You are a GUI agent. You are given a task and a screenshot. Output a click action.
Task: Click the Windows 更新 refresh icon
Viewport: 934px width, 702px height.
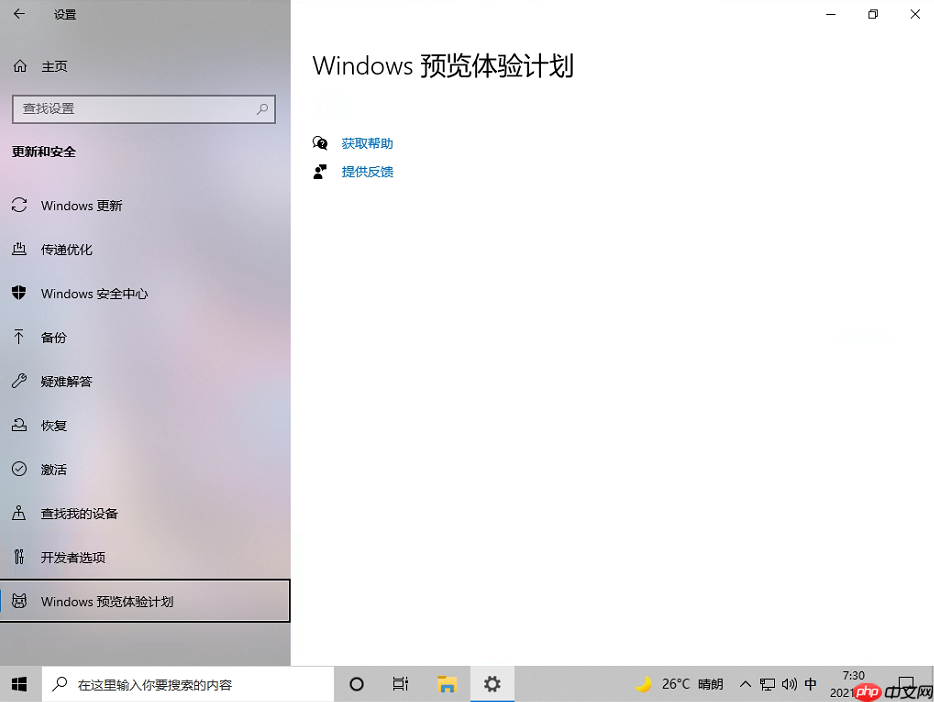click(x=19, y=205)
